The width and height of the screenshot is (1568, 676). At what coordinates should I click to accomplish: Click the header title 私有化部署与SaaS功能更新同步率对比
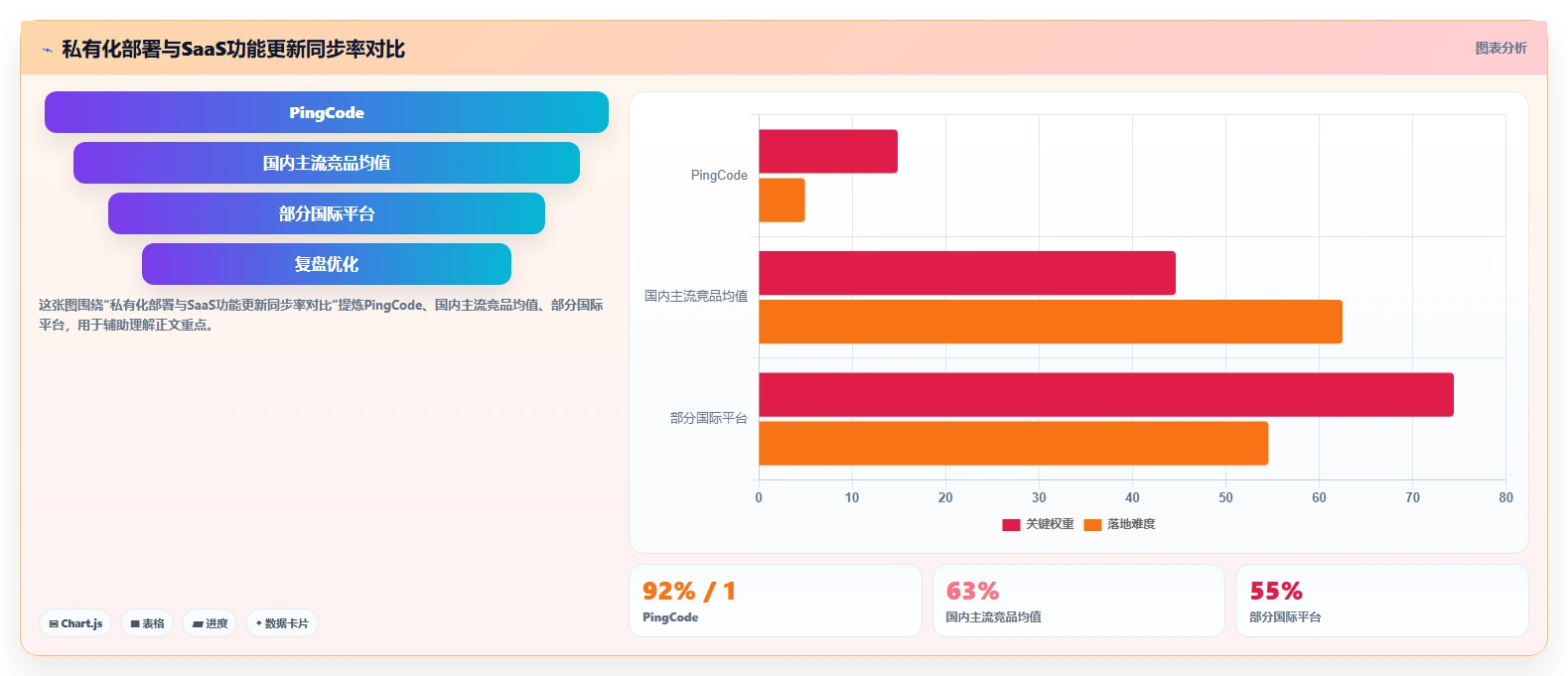click(233, 49)
